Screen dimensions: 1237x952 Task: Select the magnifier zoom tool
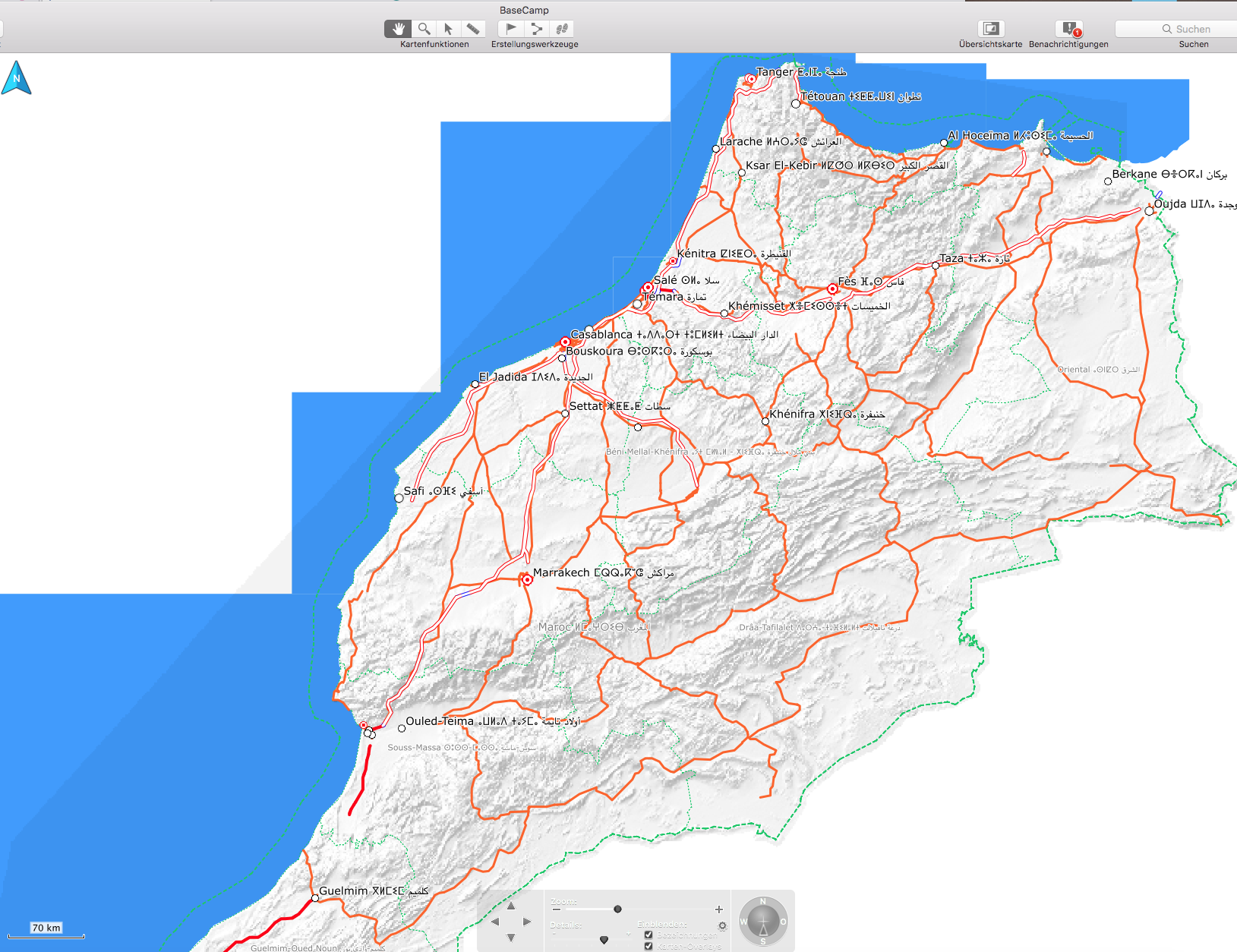click(x=424, y=29)
